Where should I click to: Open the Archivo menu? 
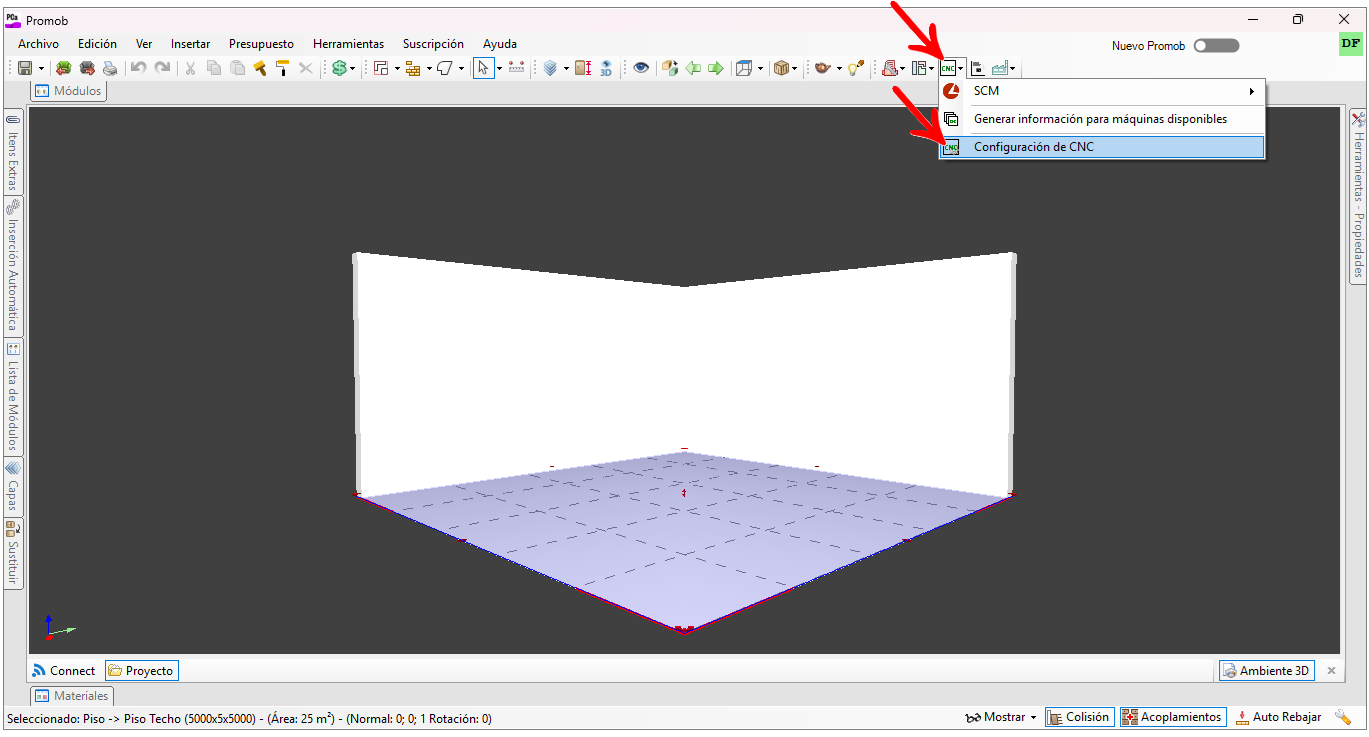pos(38,44)
